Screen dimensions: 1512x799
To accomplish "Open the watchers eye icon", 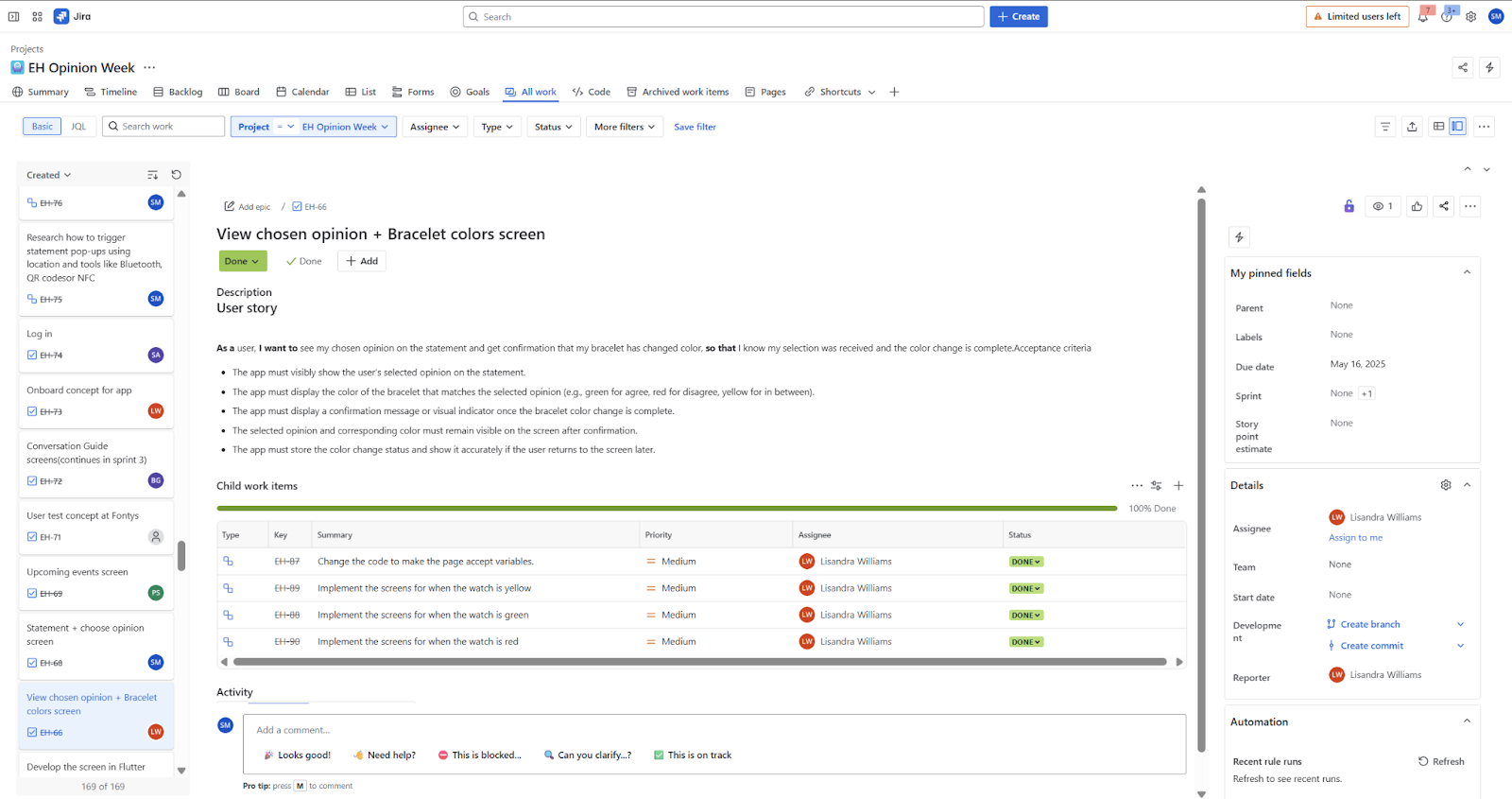I will pos(1383,206).
